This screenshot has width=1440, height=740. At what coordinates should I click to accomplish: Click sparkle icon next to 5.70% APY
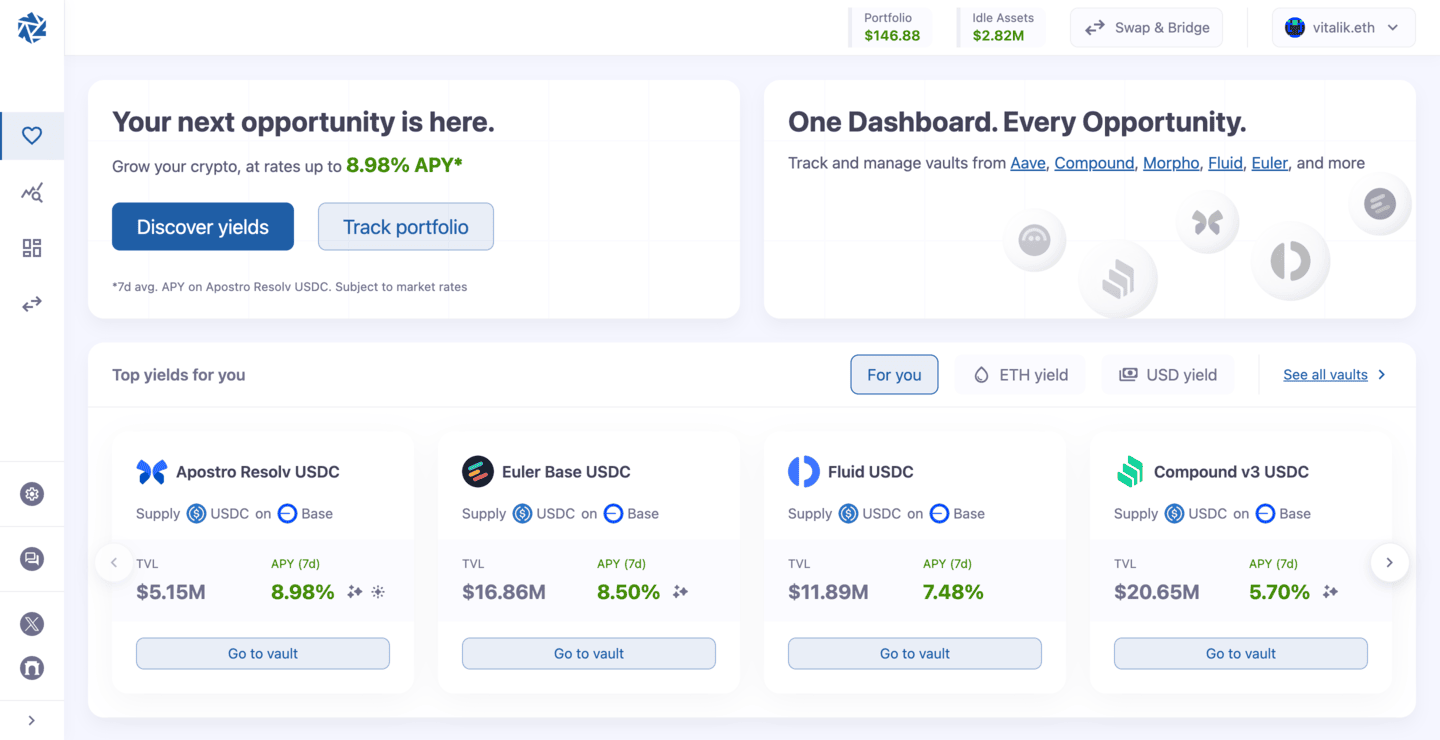[1330, 592]
